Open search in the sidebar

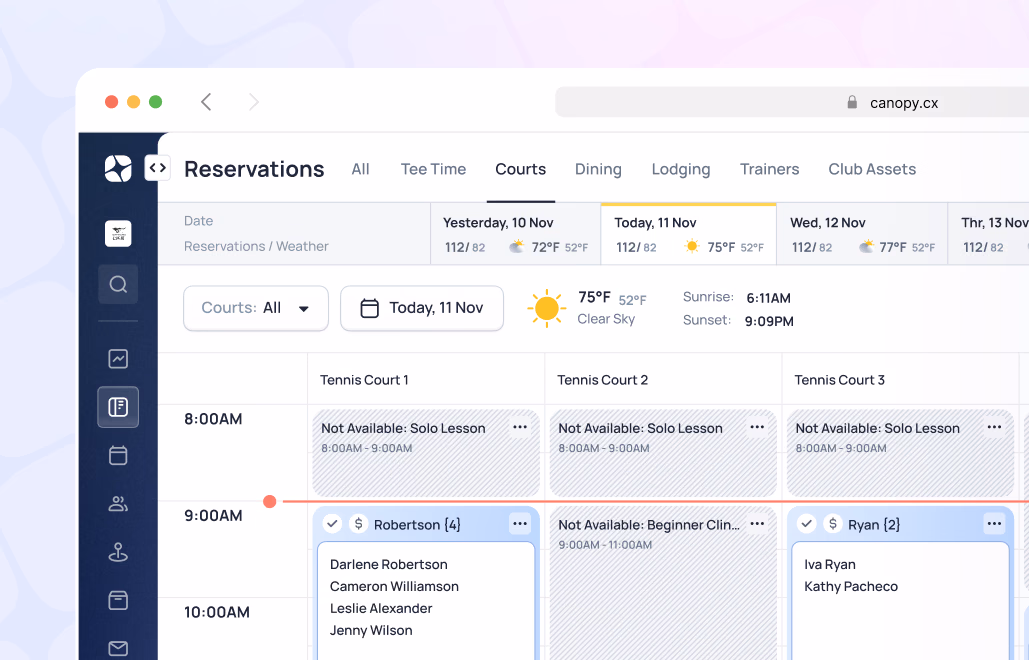coord(118,284)
